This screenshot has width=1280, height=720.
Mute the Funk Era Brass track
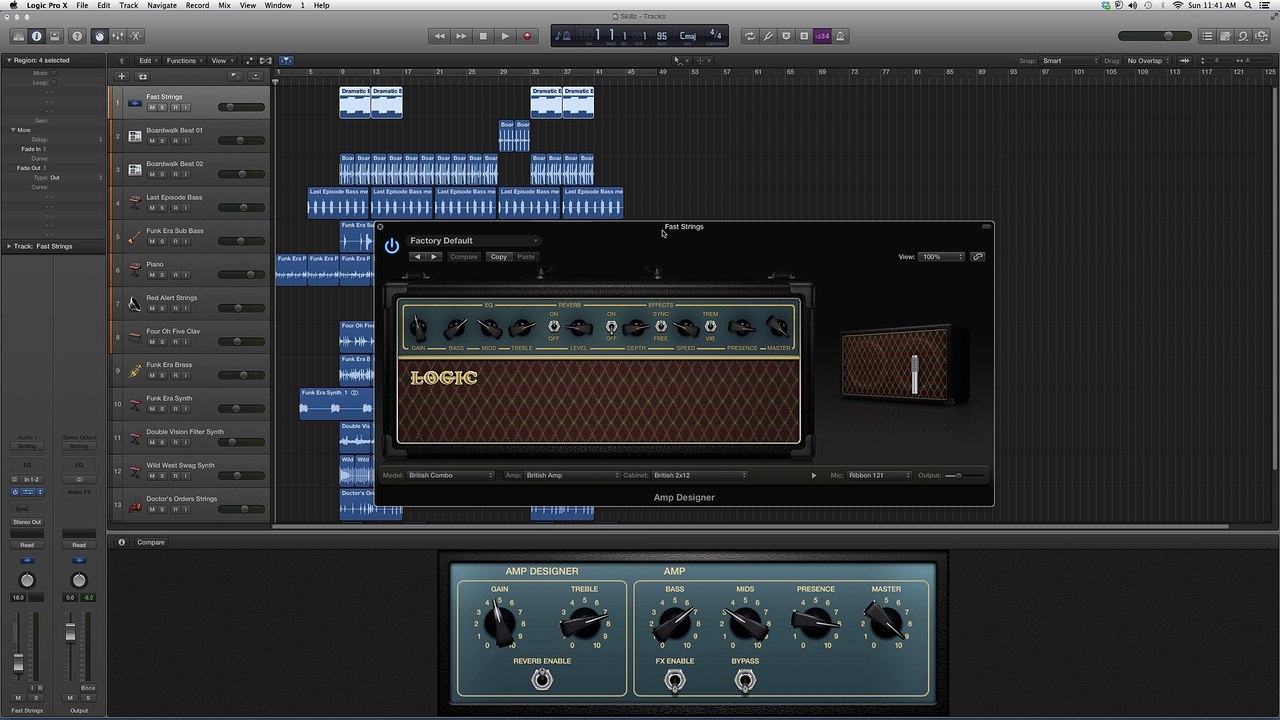(152, 375)
